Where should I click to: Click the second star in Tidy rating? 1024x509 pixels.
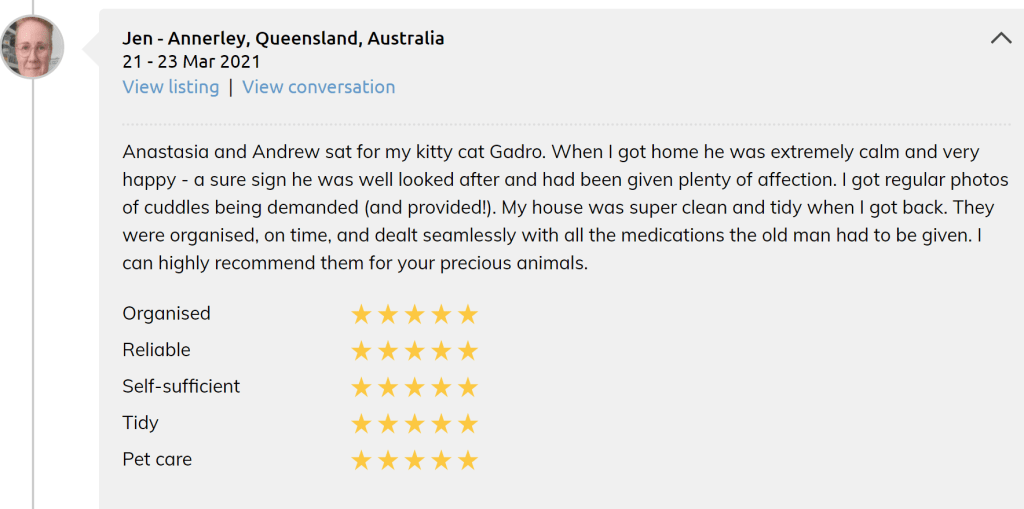click(x=388, y=424)
